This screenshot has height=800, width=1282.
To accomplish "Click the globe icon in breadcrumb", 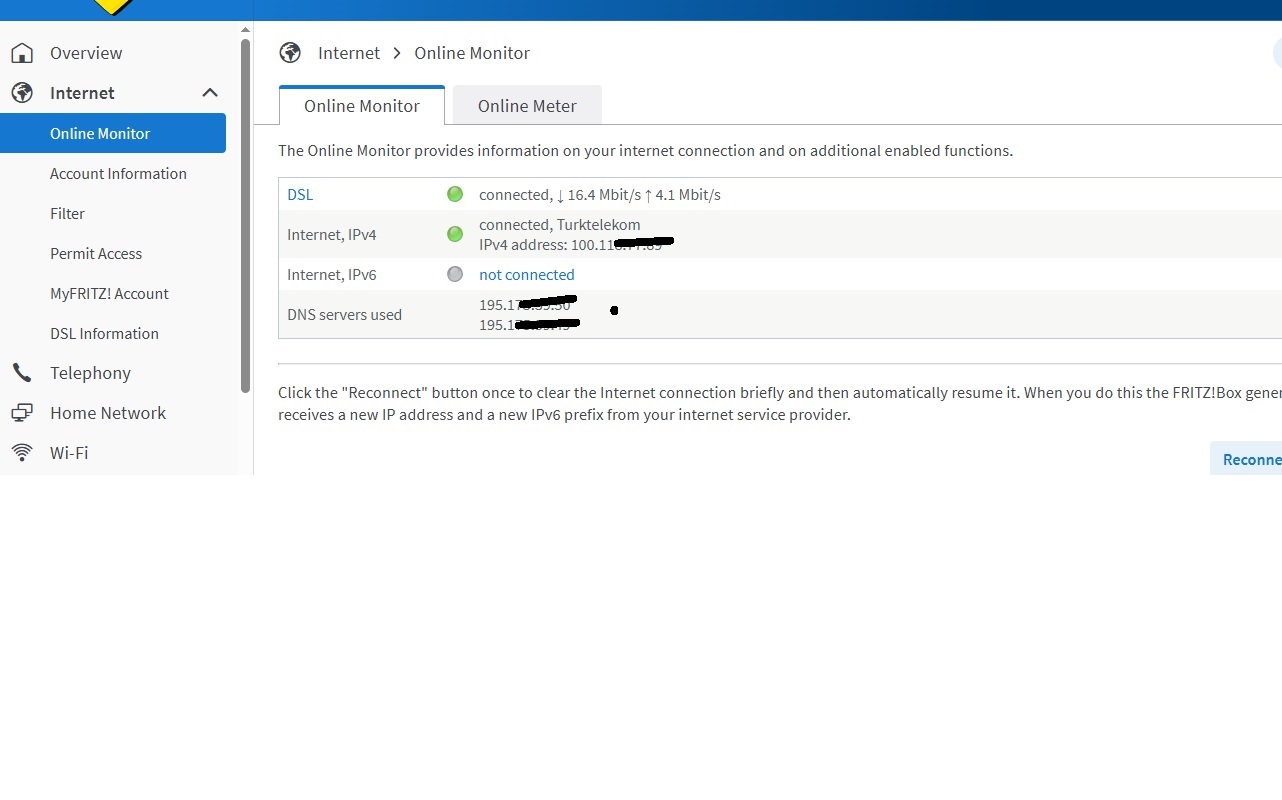I will 290,53.
